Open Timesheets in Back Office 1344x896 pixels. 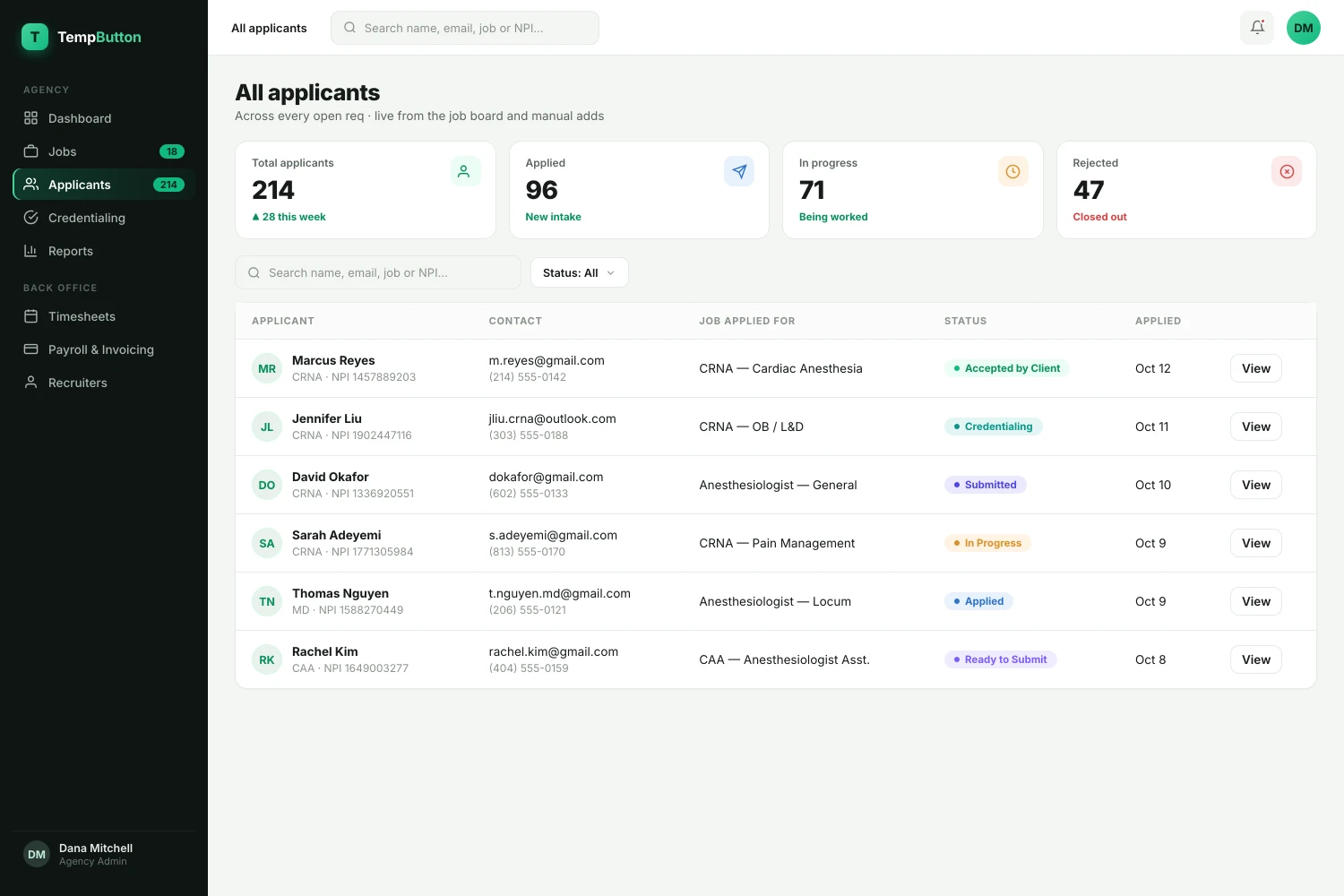click(x=104, y=316)
